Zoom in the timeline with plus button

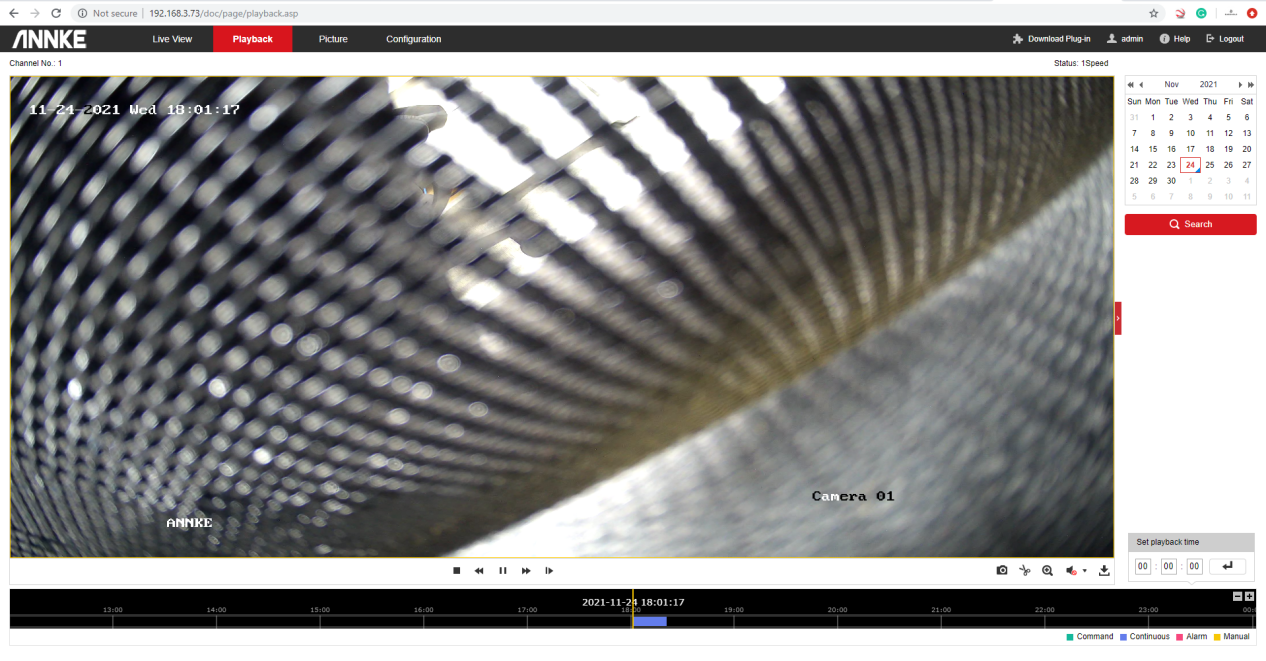coord(1250,596)
